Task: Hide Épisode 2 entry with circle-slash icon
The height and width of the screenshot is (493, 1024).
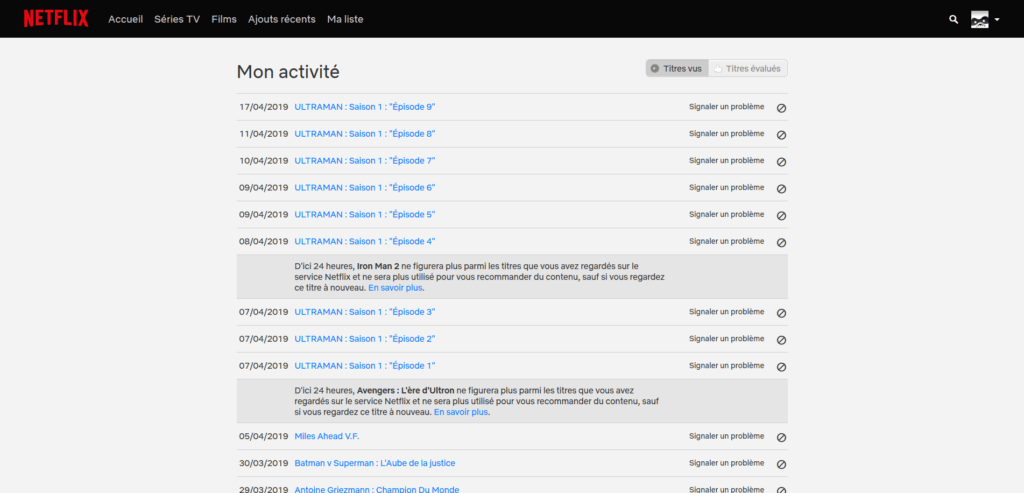Action: (x=781, y=340)
